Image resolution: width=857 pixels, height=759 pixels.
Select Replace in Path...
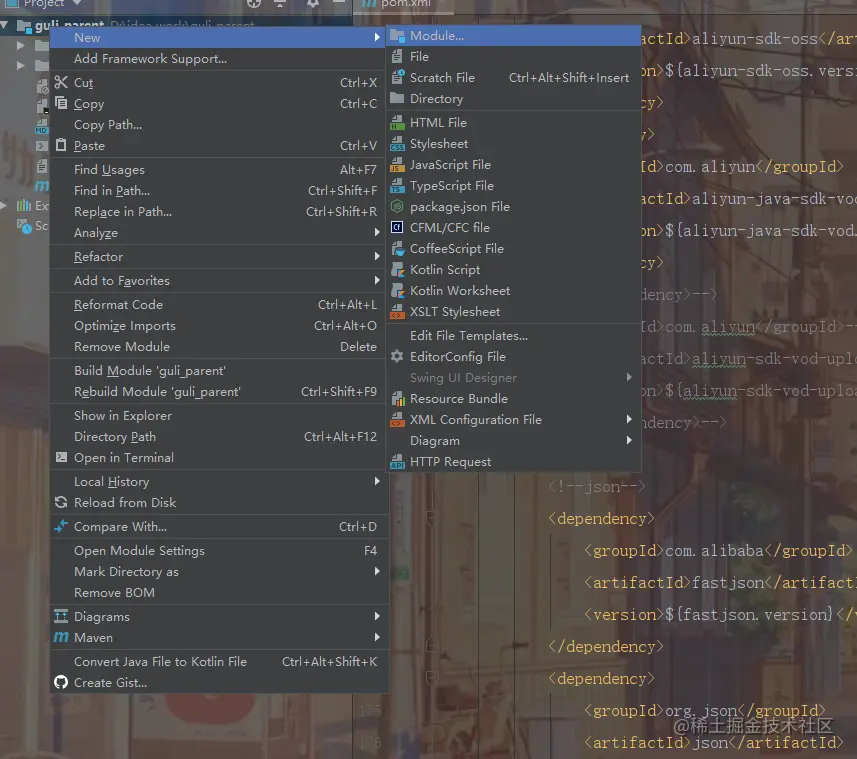[219, 212]
